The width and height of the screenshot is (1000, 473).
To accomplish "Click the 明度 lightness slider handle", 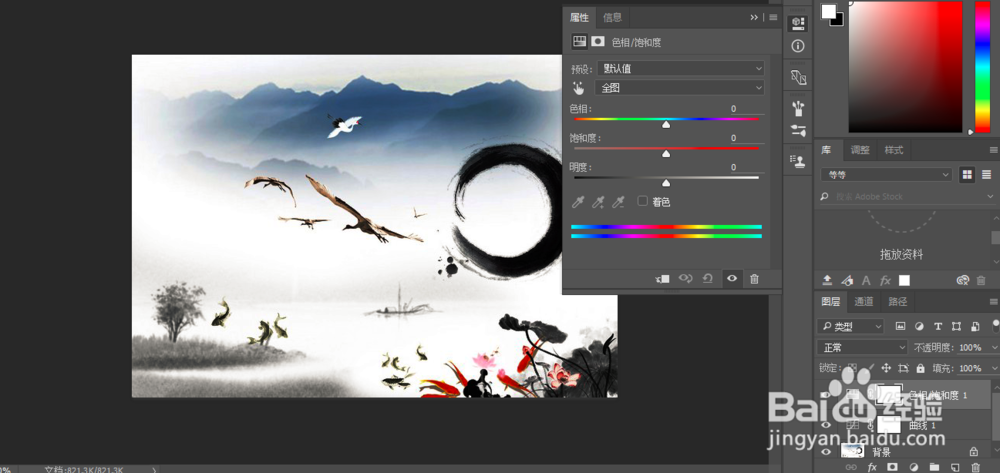I will pos(666,183).
